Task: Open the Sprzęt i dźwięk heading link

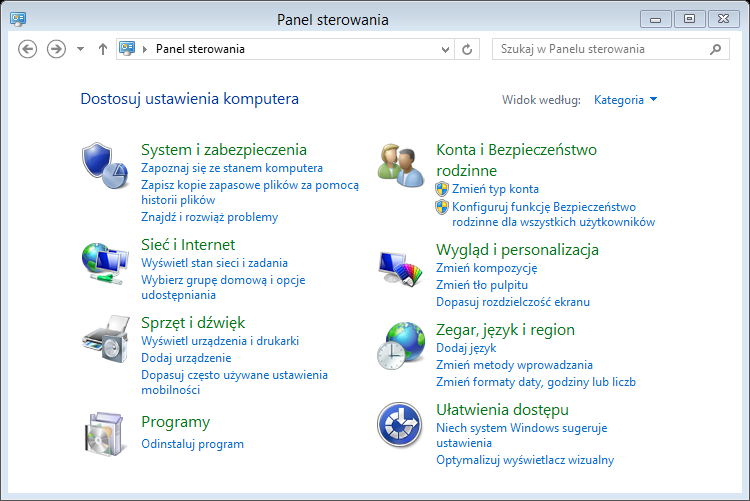Action: [x=193, y=323]
